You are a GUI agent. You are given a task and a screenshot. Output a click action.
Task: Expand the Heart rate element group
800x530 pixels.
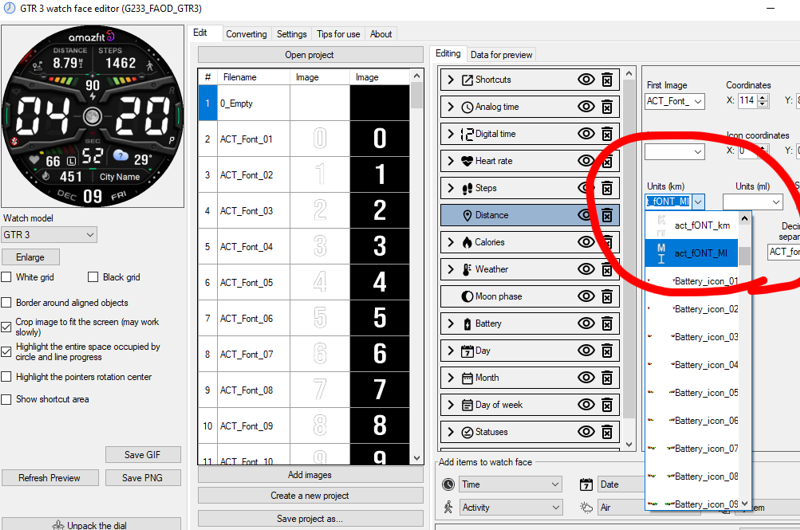click(451, 161)
